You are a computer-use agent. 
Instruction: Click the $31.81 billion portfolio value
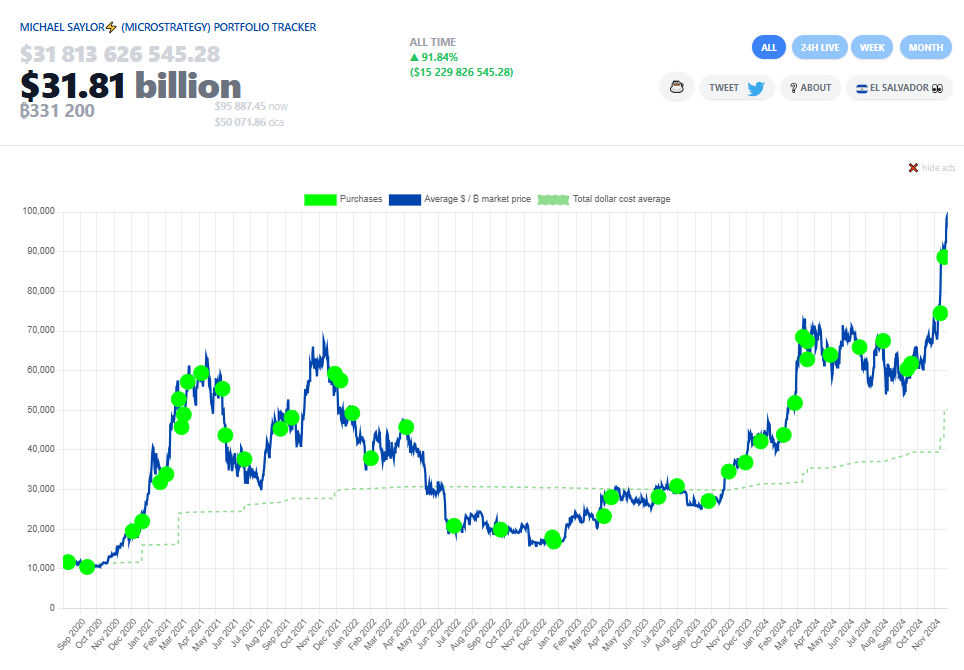pos(131,86)
